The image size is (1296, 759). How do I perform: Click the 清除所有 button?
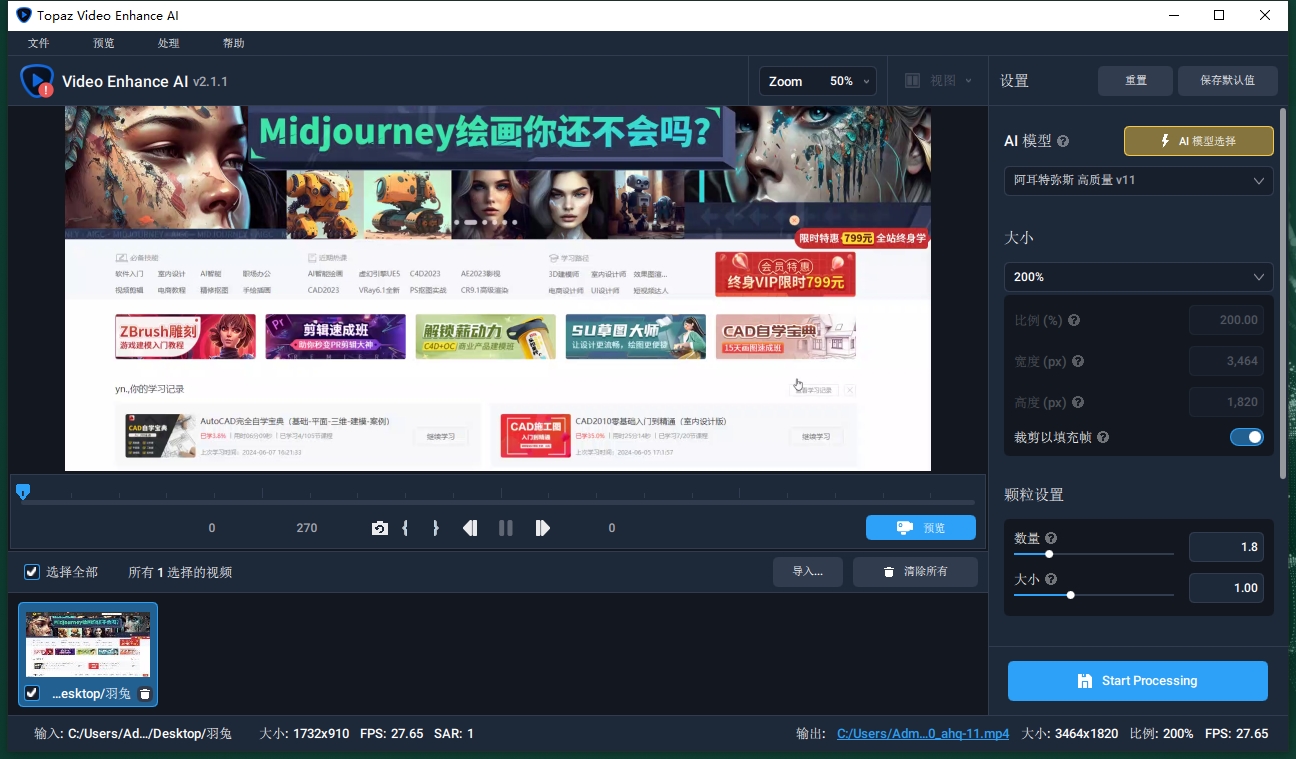tap(914, 572)
